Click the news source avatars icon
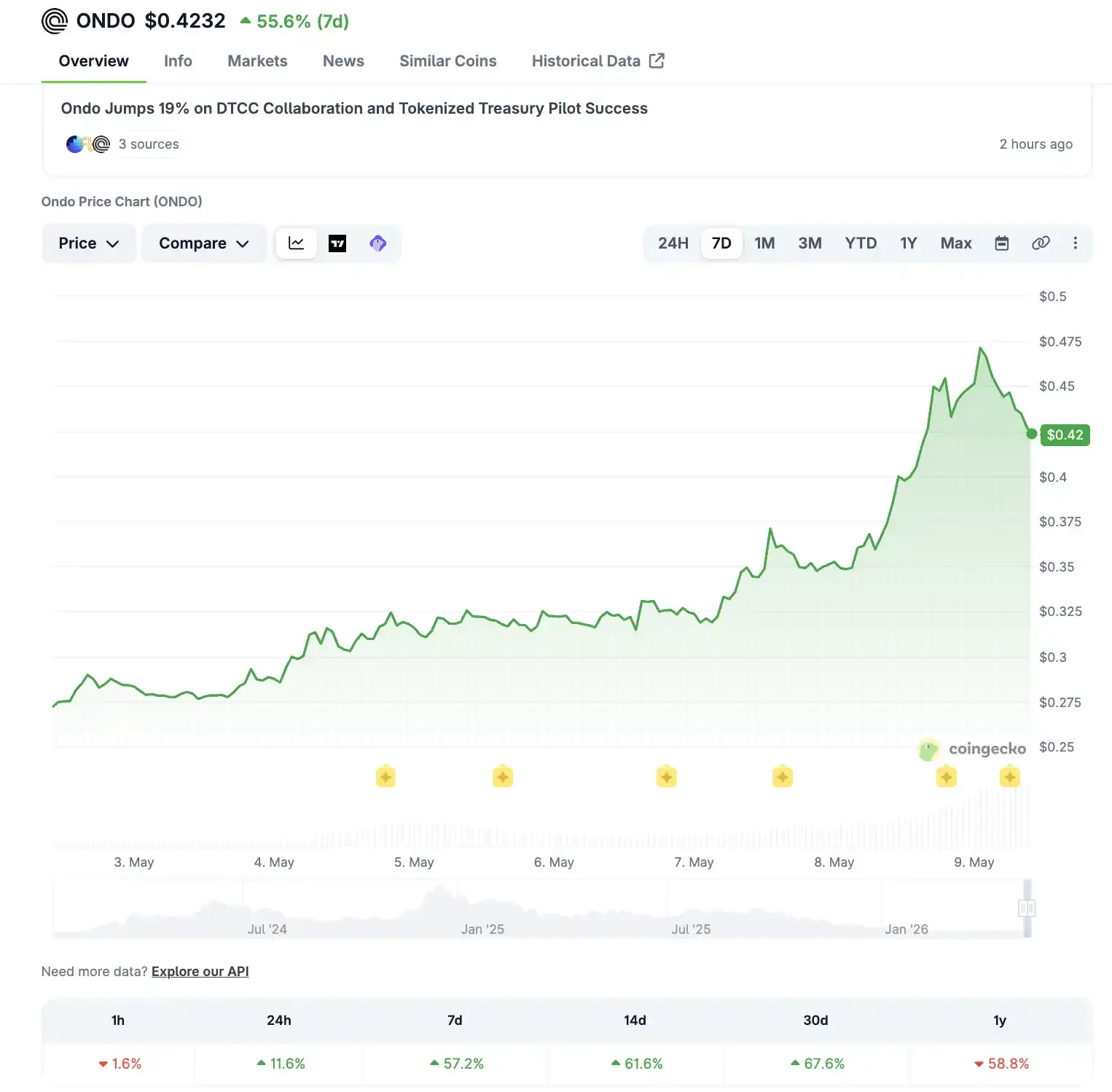This screenshot has height=1092, width=1112. tap(88, 144)
